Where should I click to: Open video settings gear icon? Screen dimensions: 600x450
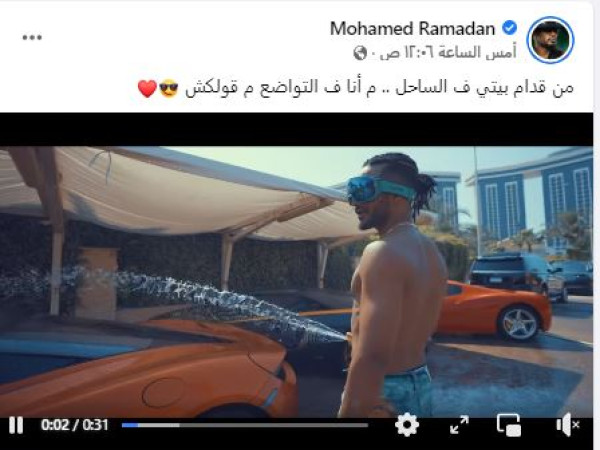[x=407, y=425]
